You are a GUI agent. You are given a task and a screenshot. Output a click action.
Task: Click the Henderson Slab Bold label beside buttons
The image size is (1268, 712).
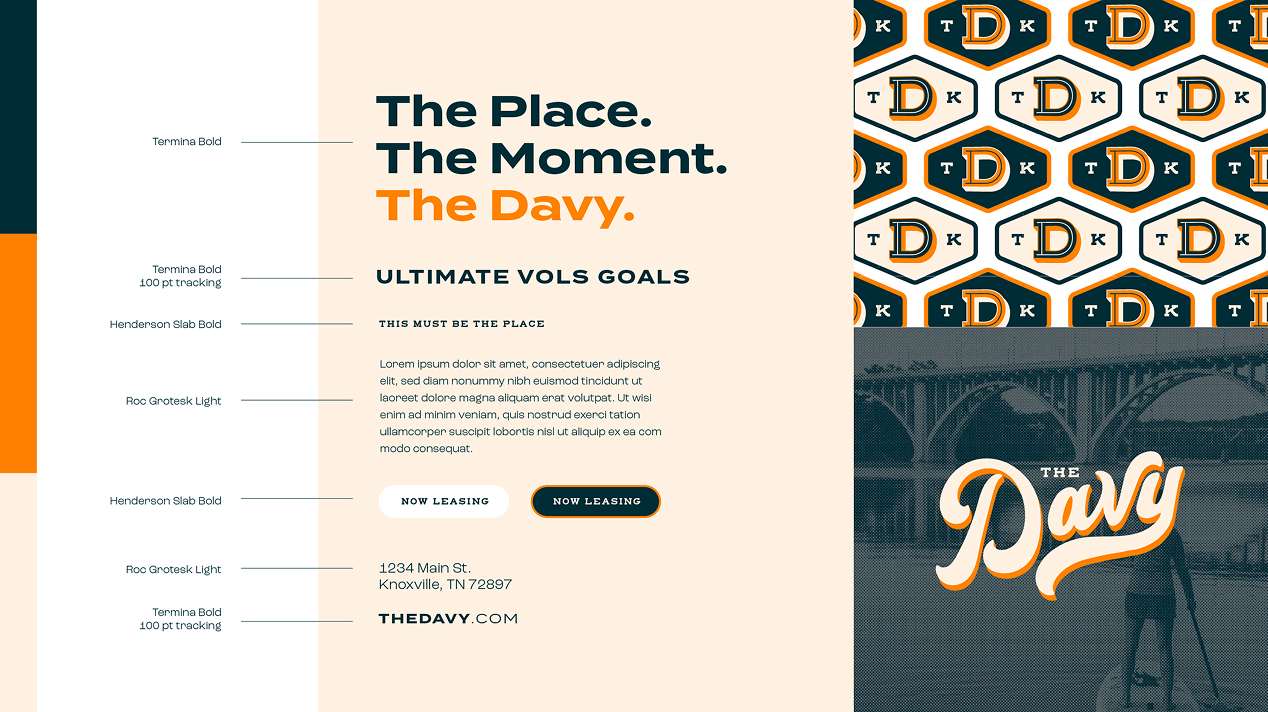[x=166, y=501]
